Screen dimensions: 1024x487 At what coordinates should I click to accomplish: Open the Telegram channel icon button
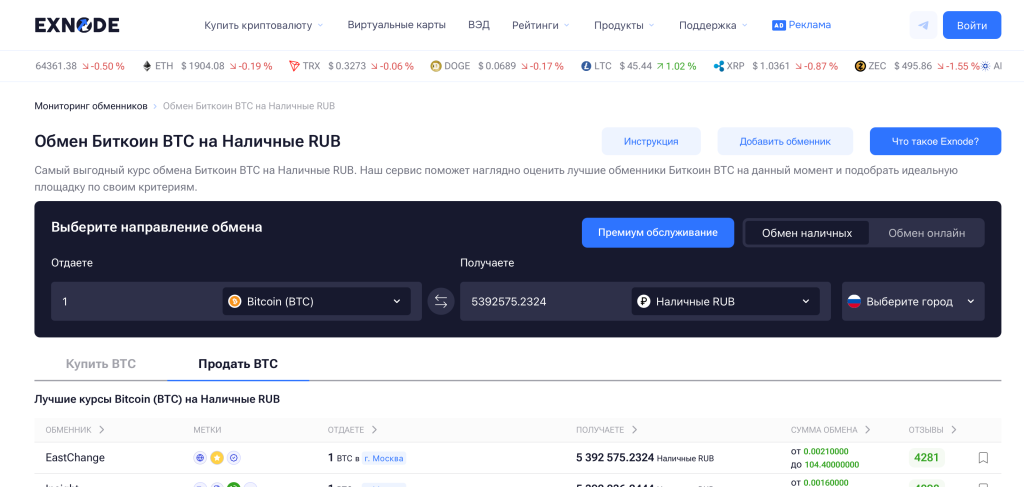(x=923, y=25)
